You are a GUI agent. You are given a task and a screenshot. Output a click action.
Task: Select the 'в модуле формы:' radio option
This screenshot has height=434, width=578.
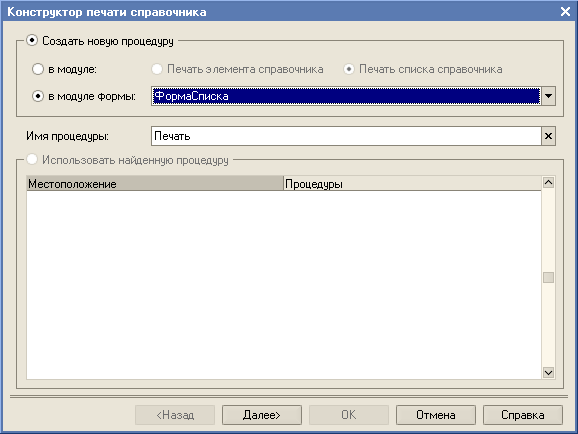pyautogui.click(x=38, y=96)
